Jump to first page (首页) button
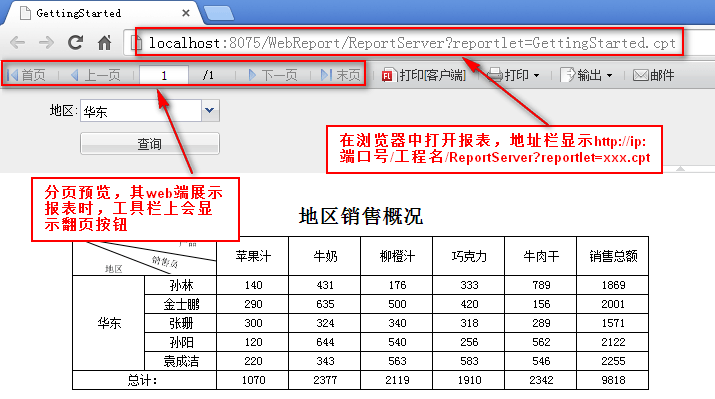 pos(27,75)
